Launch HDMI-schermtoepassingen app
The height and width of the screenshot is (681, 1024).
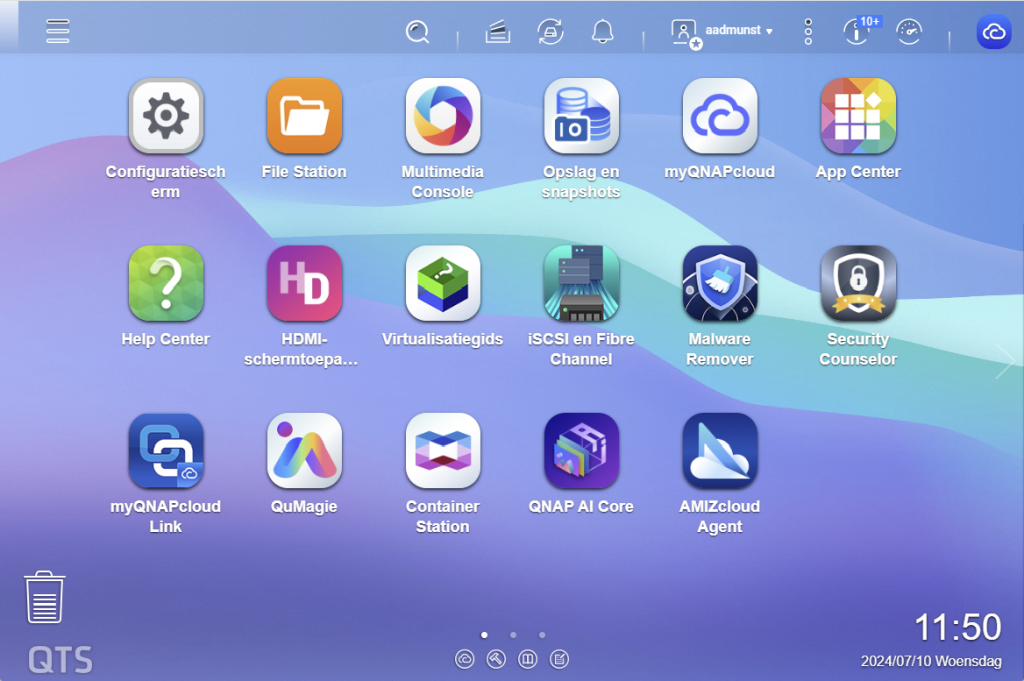[x=304, y=283]
